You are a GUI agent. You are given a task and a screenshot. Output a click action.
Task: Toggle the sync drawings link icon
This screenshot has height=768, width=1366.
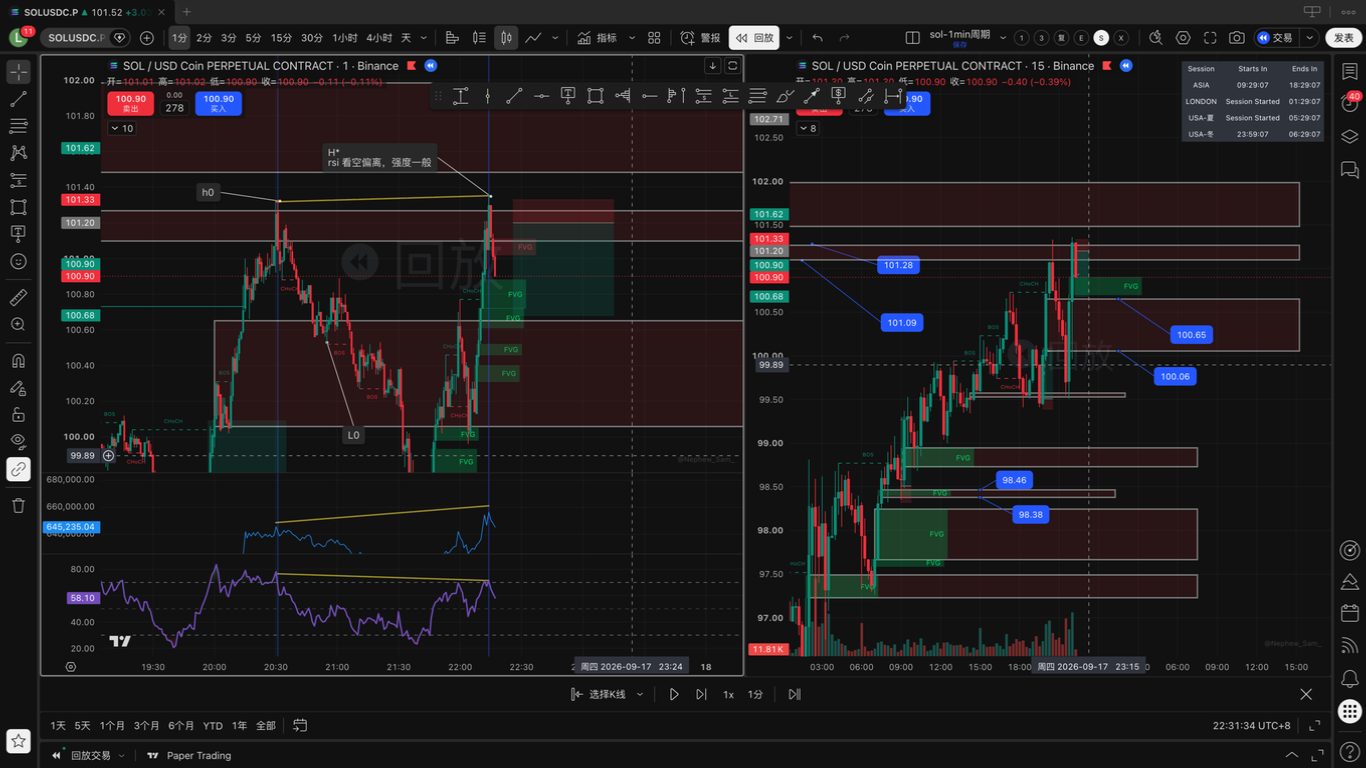pyautogui.click(x=18, y=469)
